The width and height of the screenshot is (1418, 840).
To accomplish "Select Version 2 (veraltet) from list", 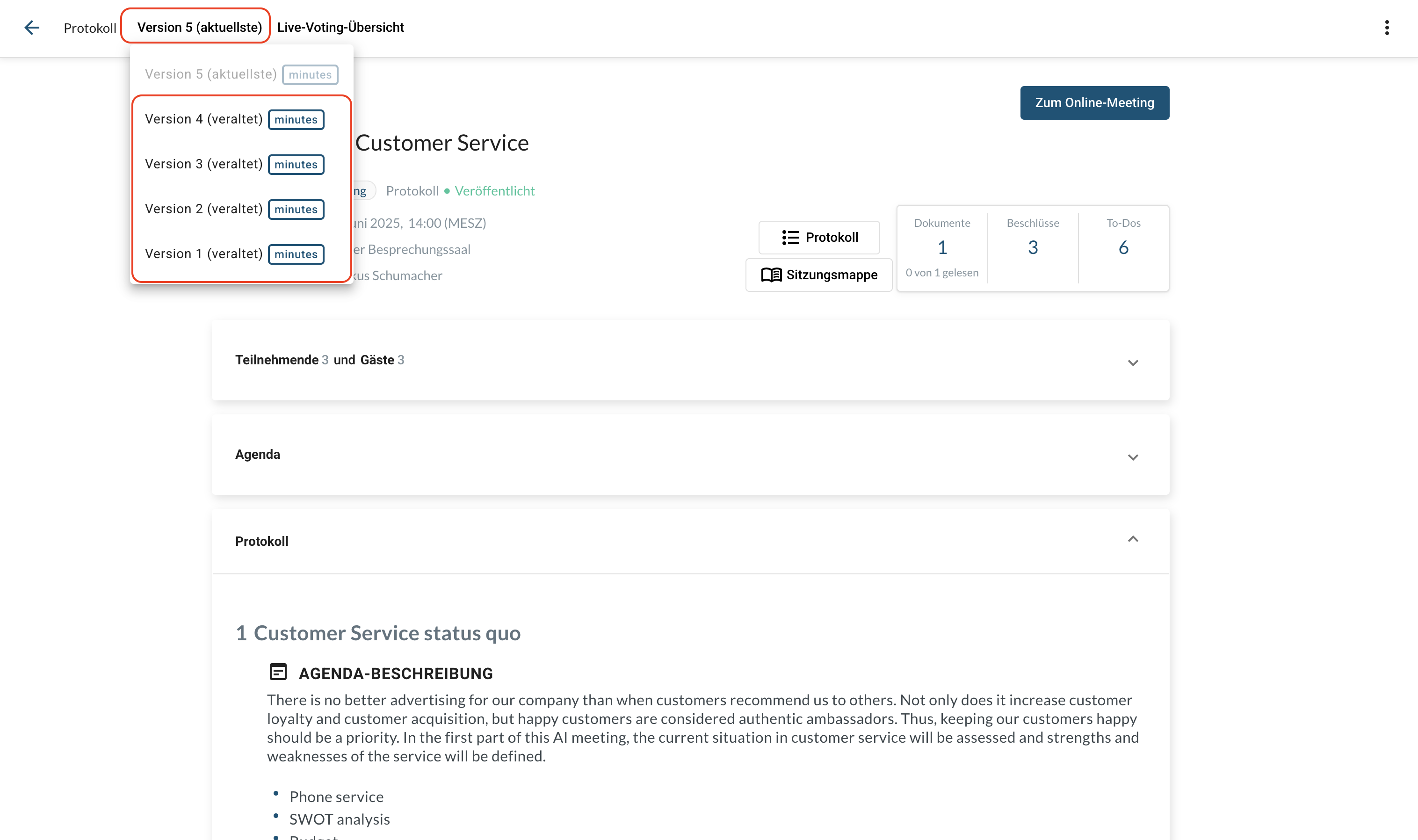I will pyautogui.click(x=203, y=209).
